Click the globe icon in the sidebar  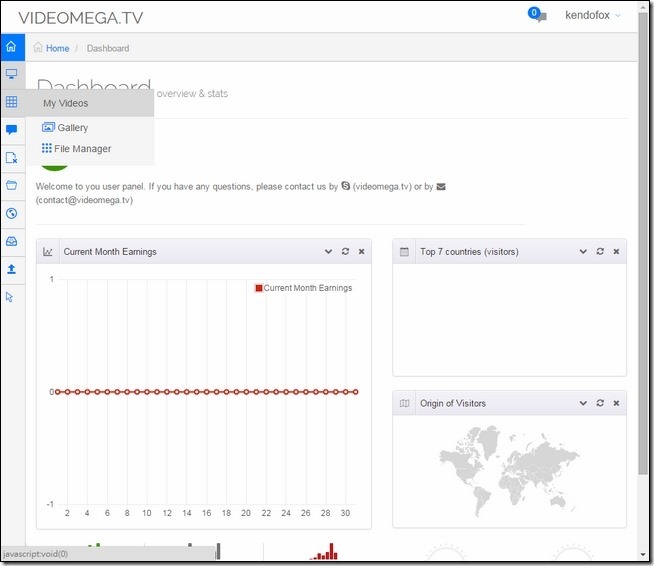(x=12, y=213)
